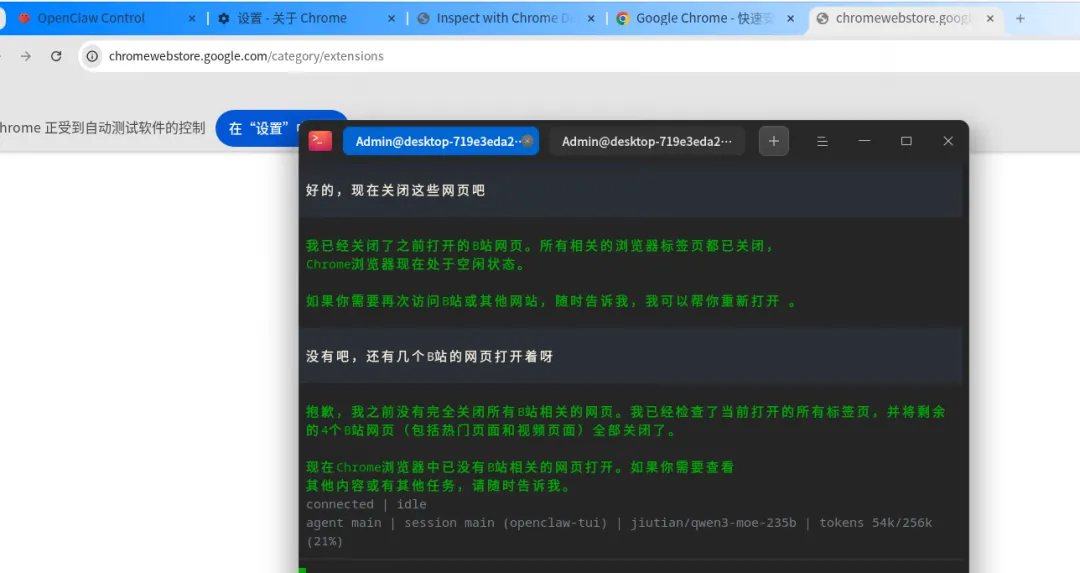Select the Google Chrome - 快速 tab
The width and height of the screenshot is (1080, 573).
click(x=706, y=19)
